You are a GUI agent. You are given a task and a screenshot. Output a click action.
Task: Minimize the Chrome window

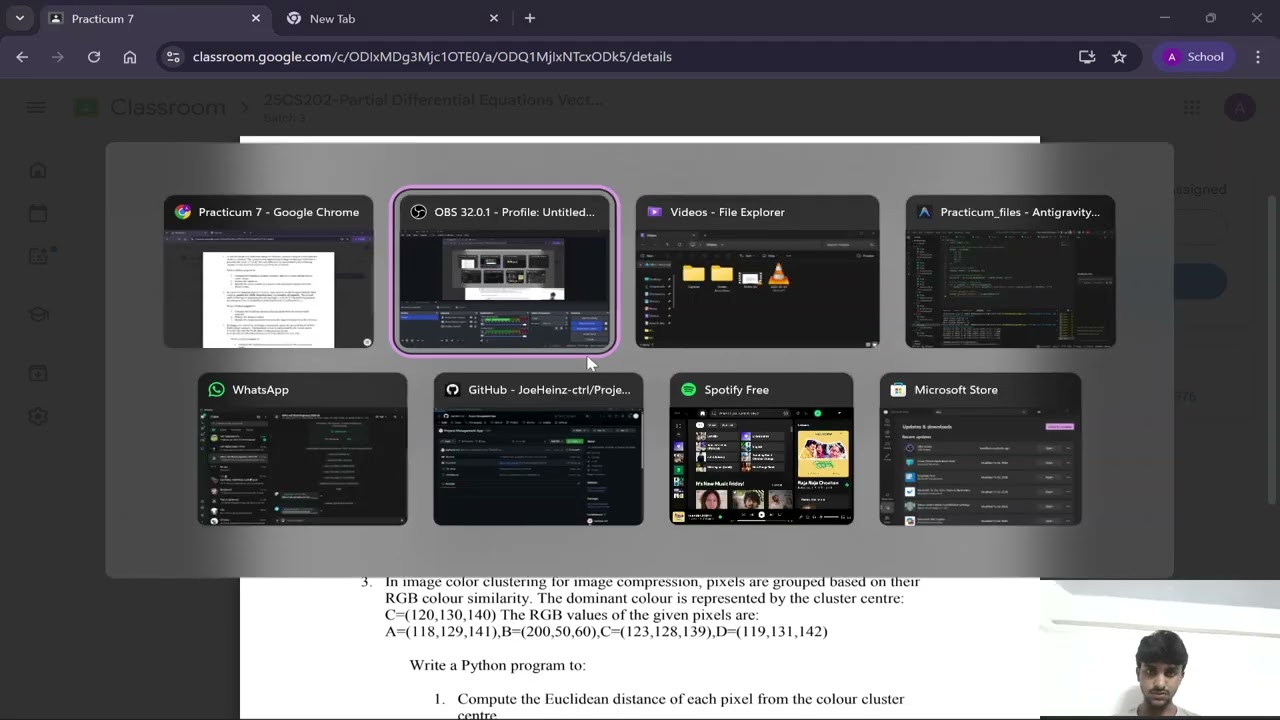click(x=1164, y=18)
